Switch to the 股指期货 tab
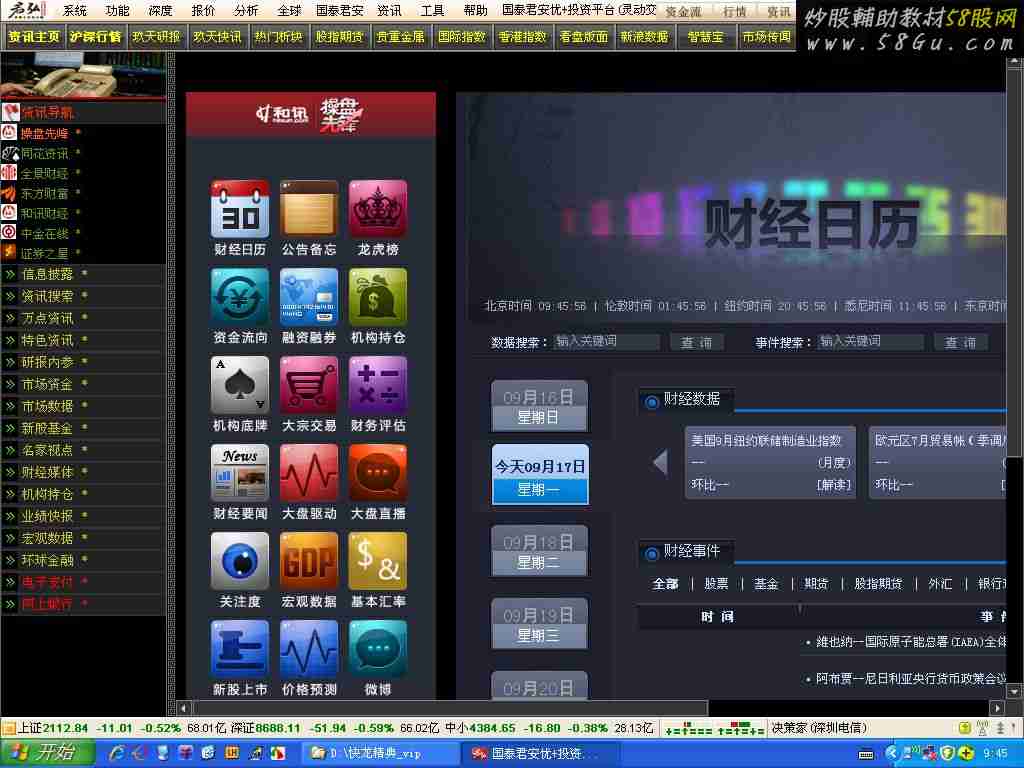Screen dimensions: 1024x768 pyautogui.click(x=339, y=37)
